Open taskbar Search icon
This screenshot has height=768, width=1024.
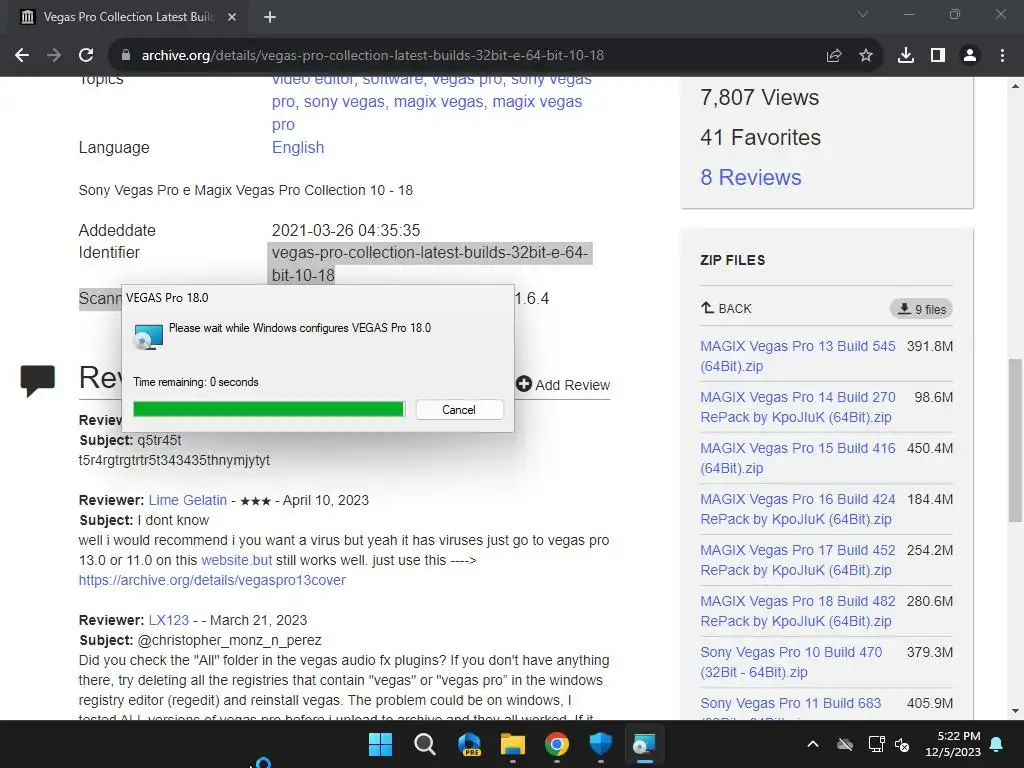[x=424, y=744]
